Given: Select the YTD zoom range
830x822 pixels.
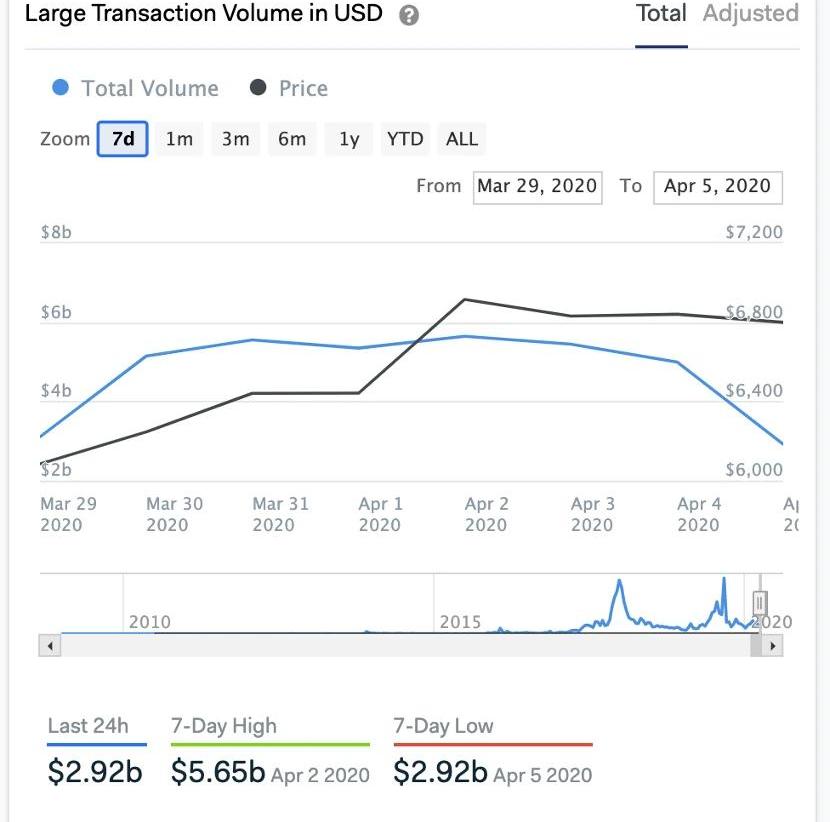Looking at the screenshot, I should [x=405, y=139].
